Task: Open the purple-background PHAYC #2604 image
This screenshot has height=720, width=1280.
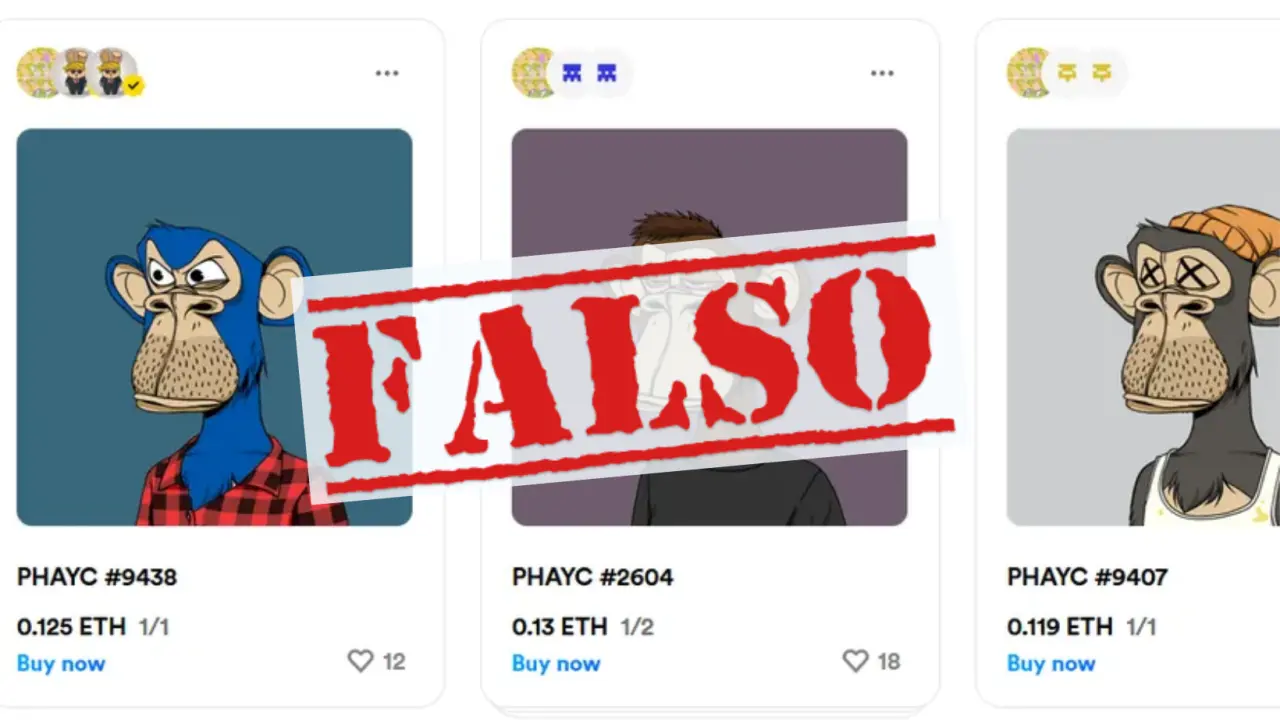Action: 709,327
